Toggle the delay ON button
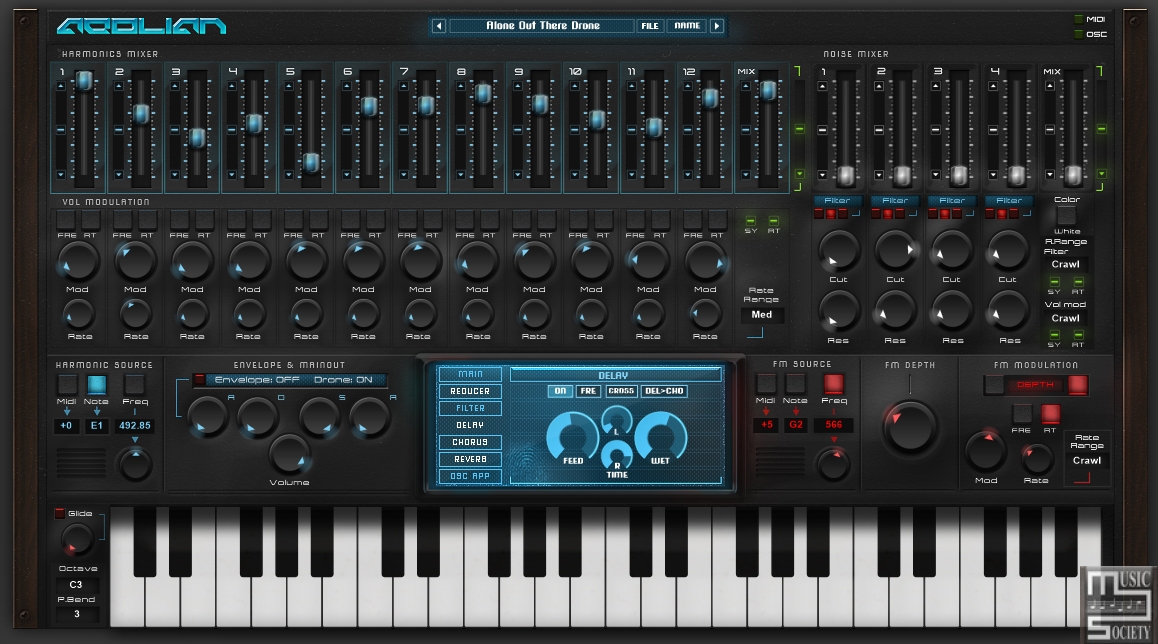 560,391
